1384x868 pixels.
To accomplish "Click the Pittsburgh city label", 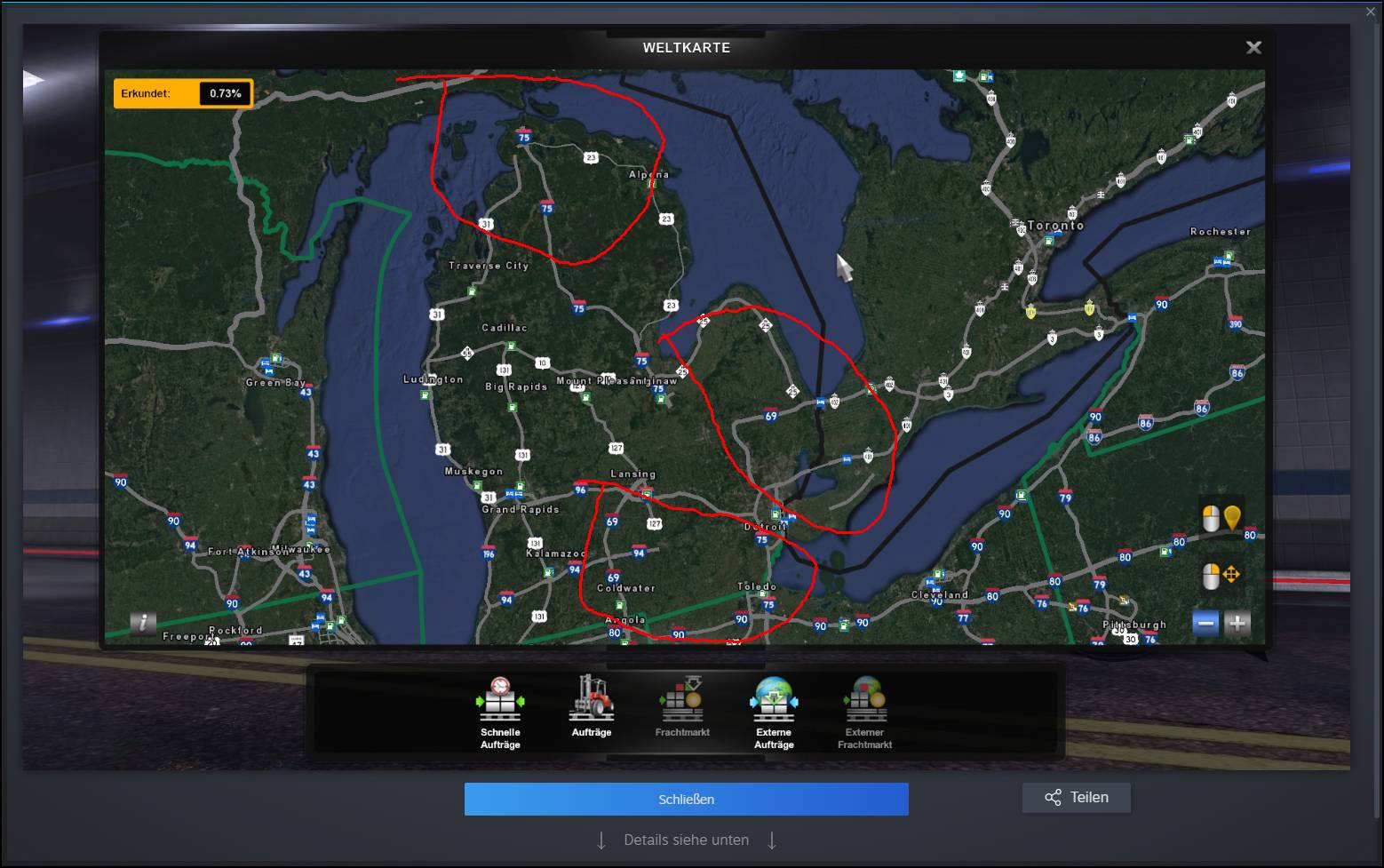I will [1133, 625].
